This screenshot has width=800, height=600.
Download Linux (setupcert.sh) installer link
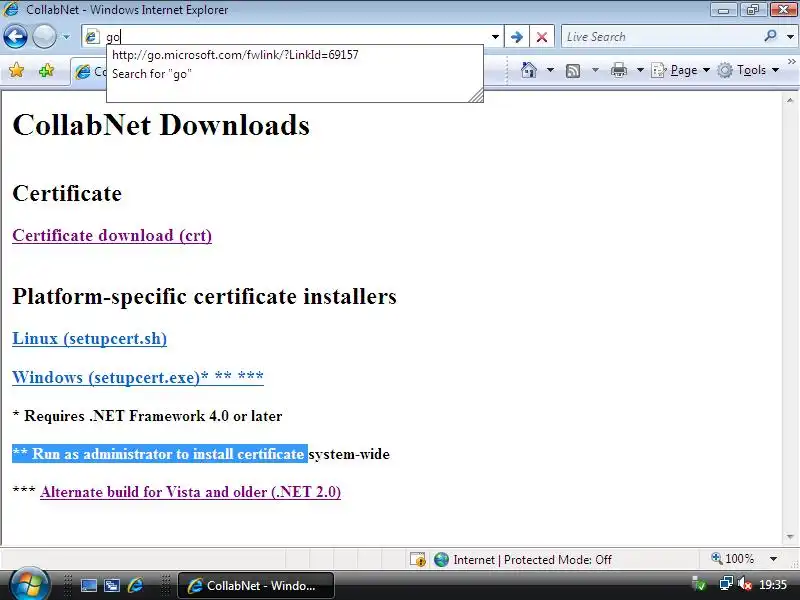(x=89, y=339)
